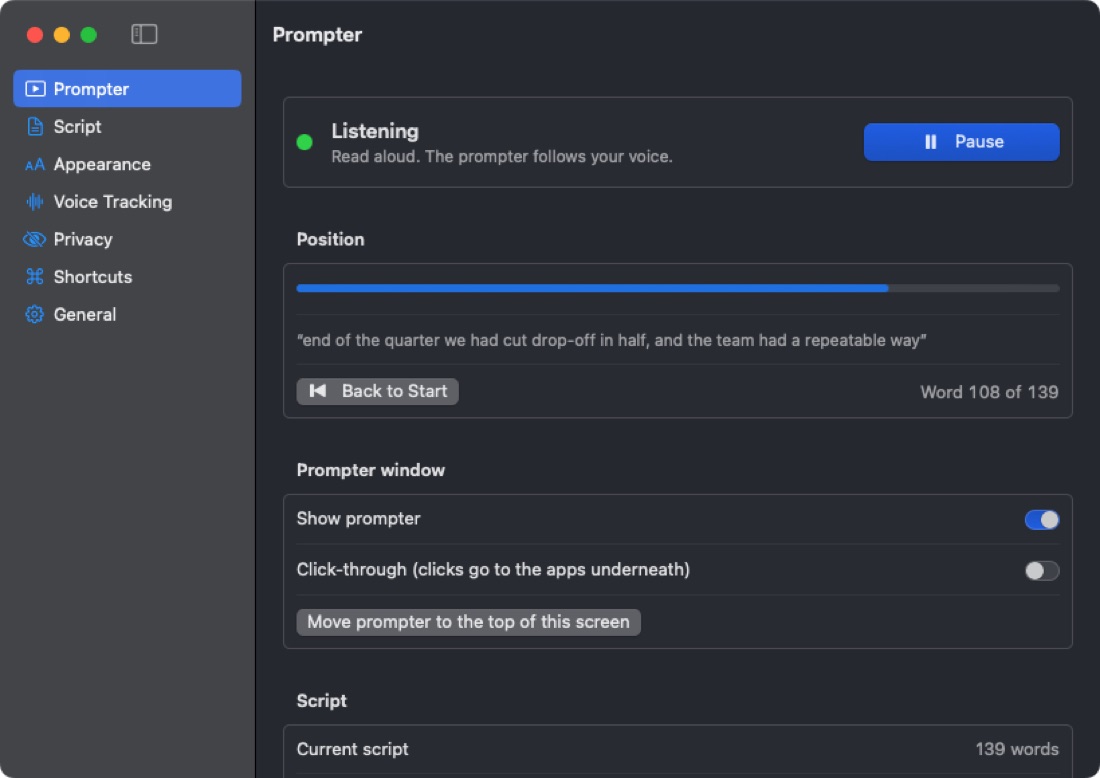Viewport: 1100px width, 778px height.
Task: Click the Script document icon
Action: (35, 127)
